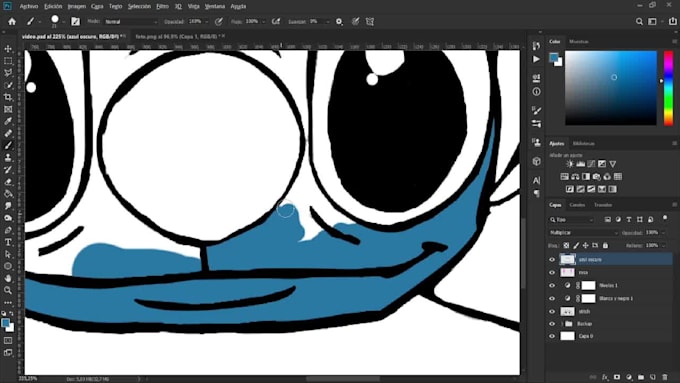Select the Move tool

click(8, 49)
